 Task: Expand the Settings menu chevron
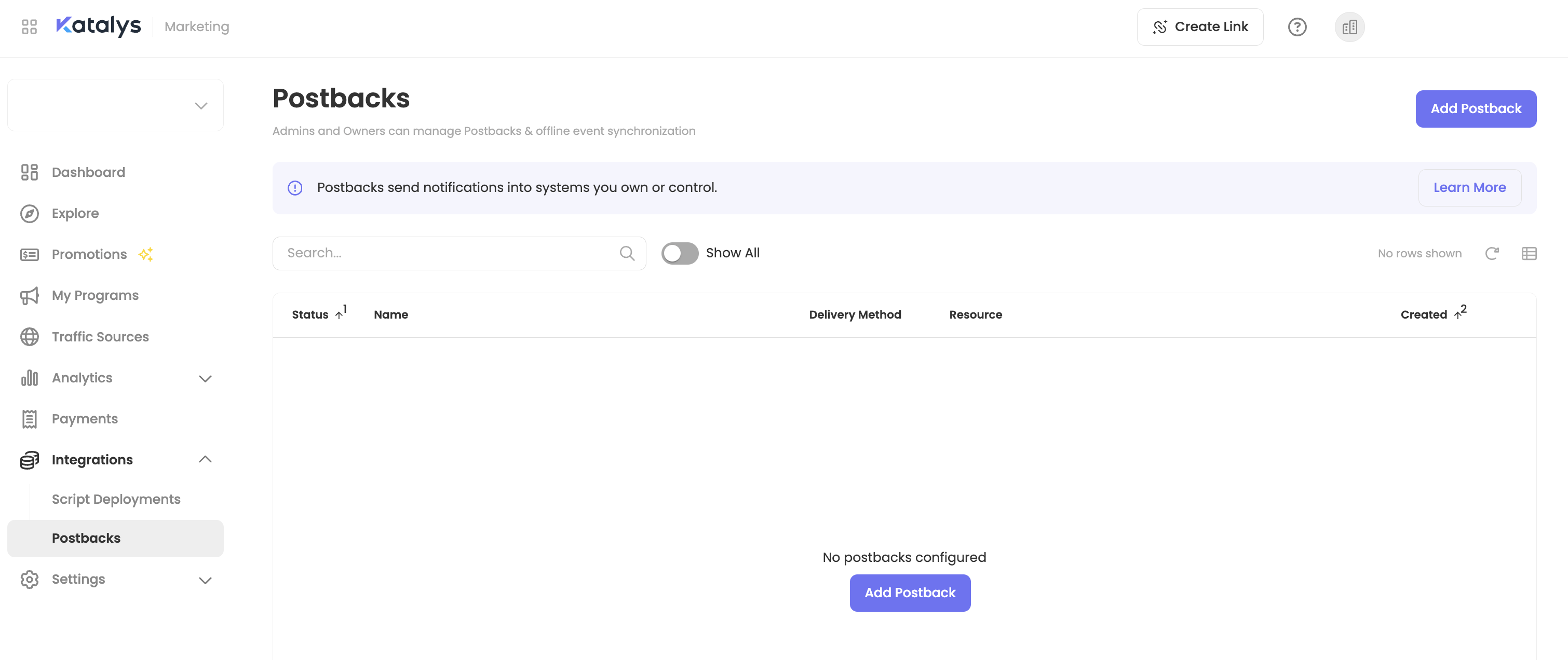point(205,580)
